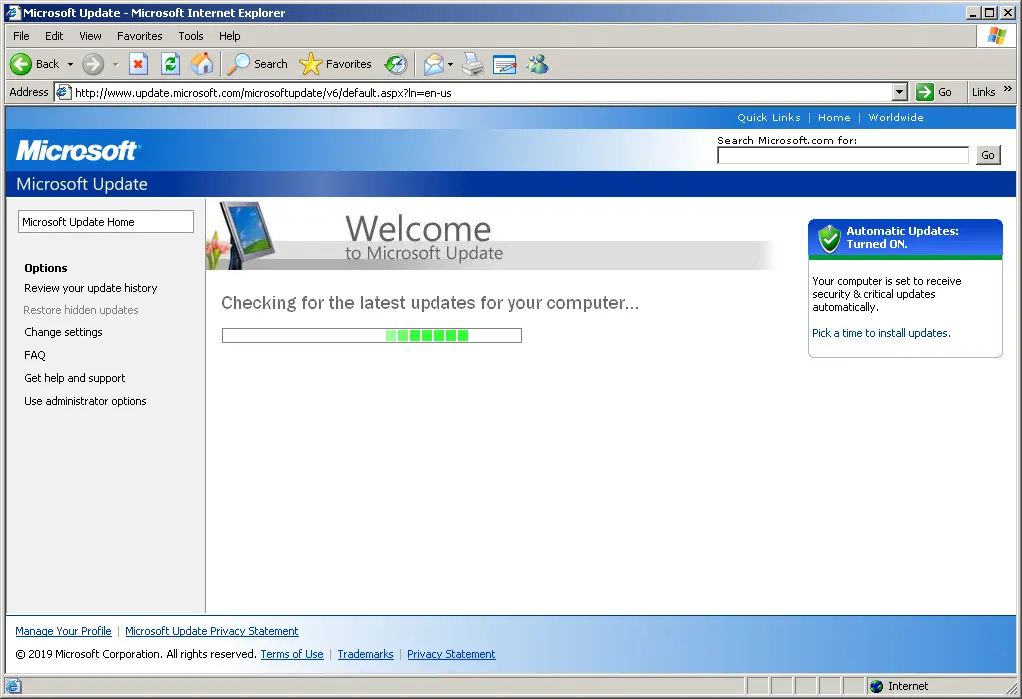Open the Back history dropdown arrow

70,65
